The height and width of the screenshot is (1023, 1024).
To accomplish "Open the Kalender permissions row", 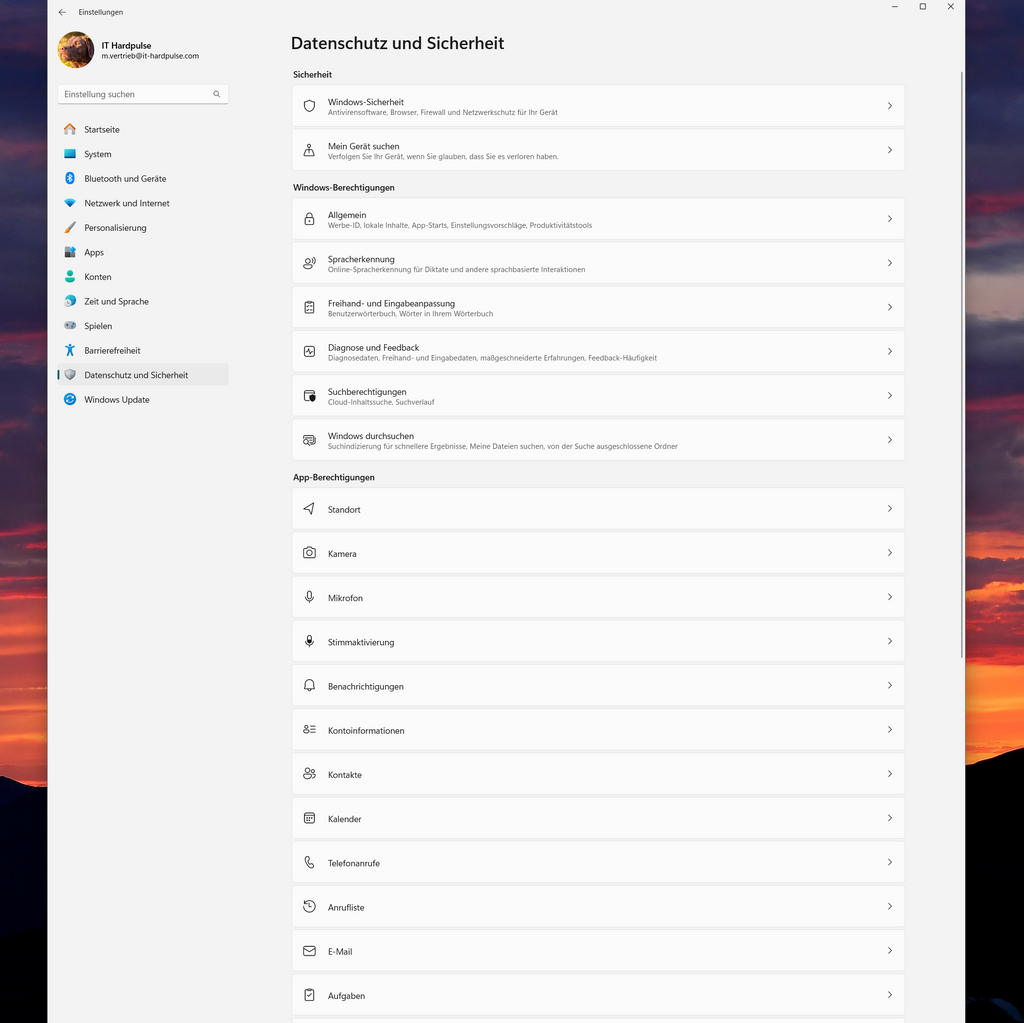I will (597, 818).
